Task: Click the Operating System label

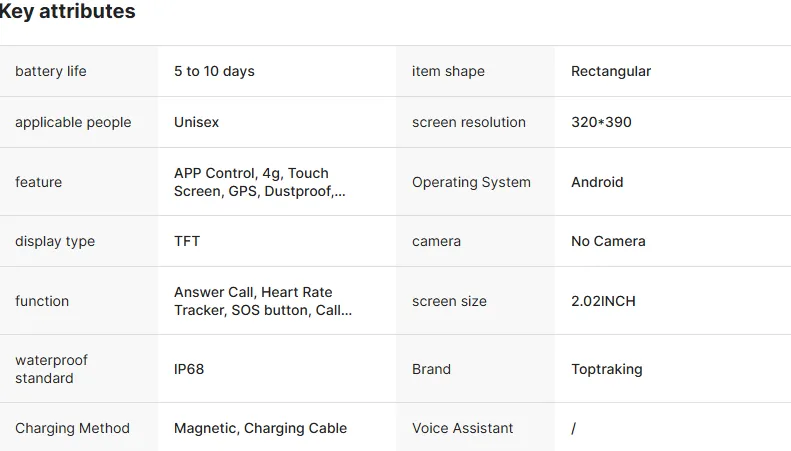Action: (471, 182)
